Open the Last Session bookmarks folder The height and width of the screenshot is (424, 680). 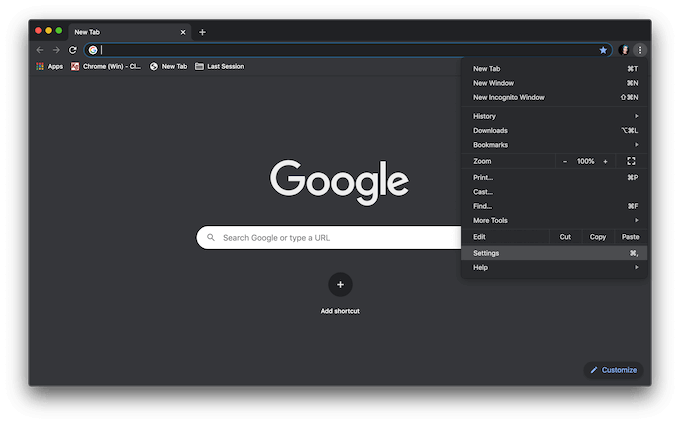coord(219,66)
